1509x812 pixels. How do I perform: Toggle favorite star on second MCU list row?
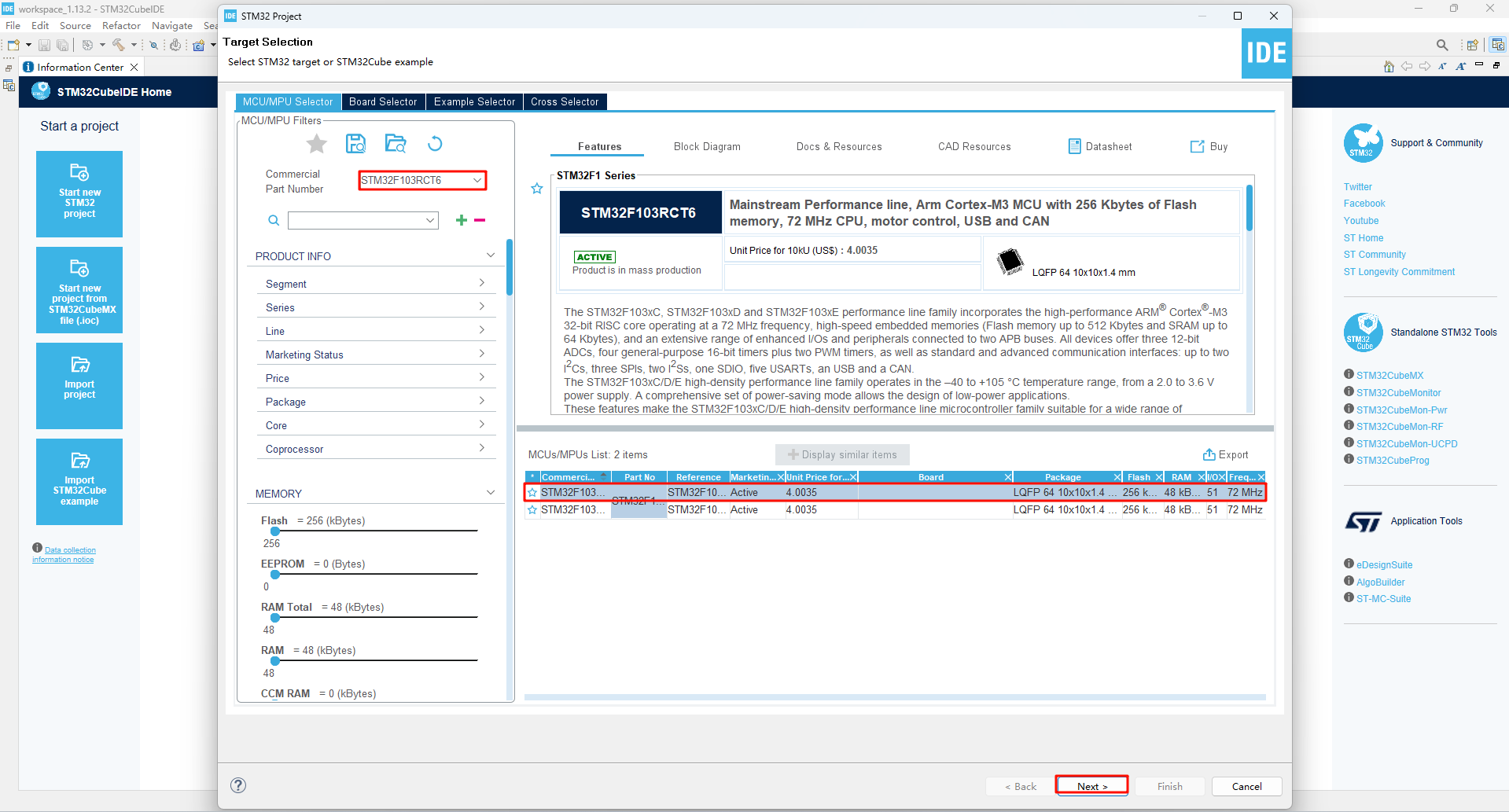coord(532,510)
